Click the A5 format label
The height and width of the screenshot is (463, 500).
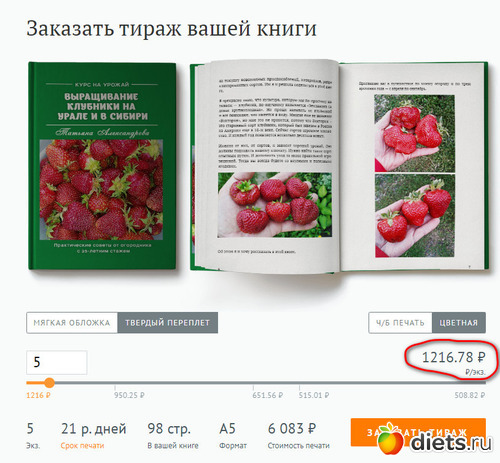227,429
